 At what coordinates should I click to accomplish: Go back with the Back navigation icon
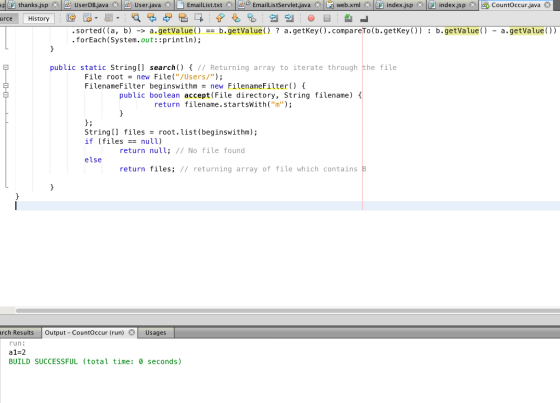click(87, 18)
